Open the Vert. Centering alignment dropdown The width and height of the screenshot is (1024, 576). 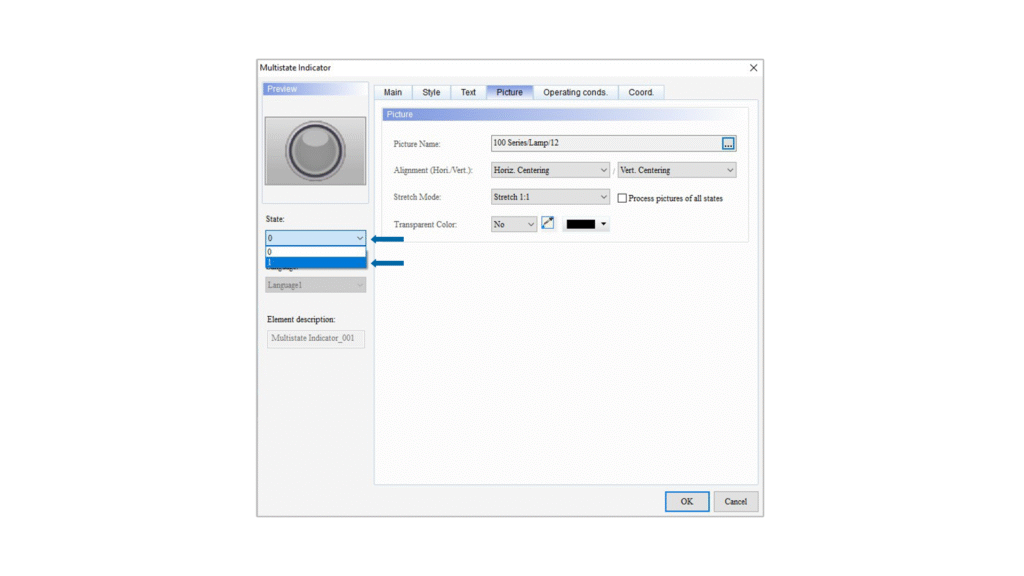coord(677,170)
